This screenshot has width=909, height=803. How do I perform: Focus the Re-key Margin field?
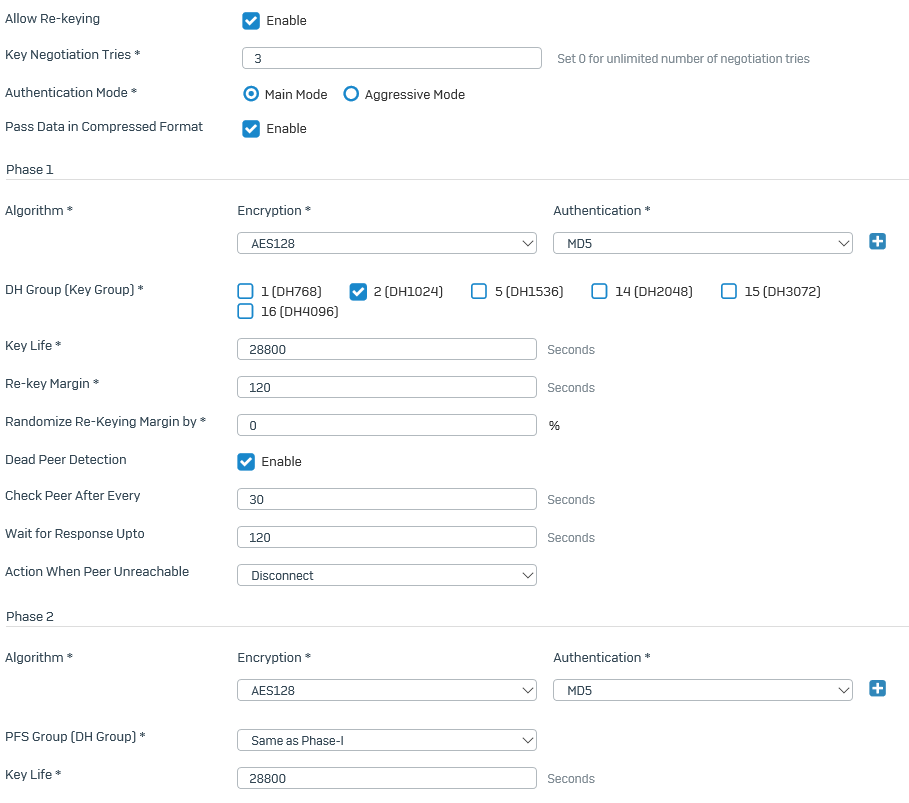(x=387, y=387)
